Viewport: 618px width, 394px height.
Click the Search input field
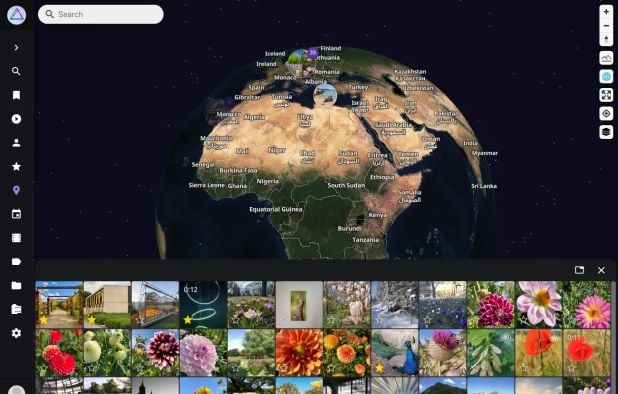tap(101, 14)
